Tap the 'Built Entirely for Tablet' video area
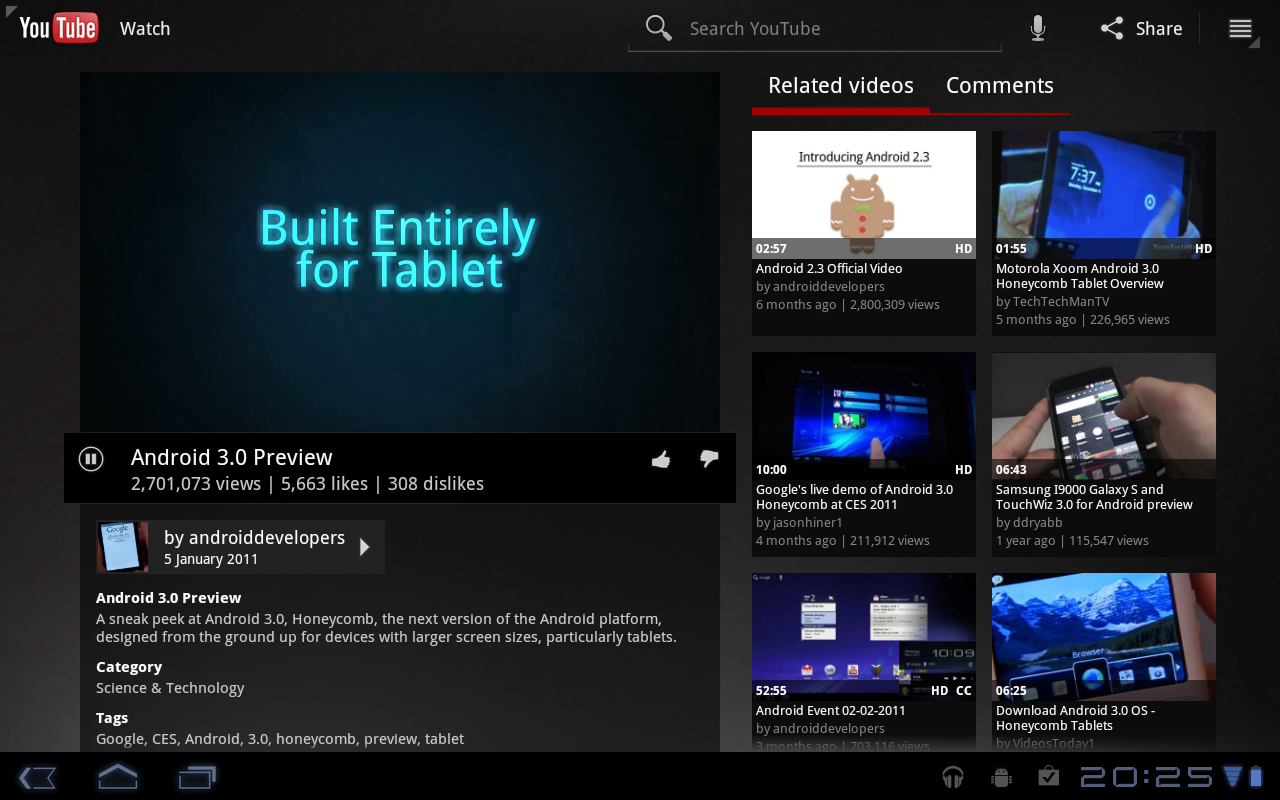Image resolution: width=1280 pixels, height=800 pixels. coord(400,252)
